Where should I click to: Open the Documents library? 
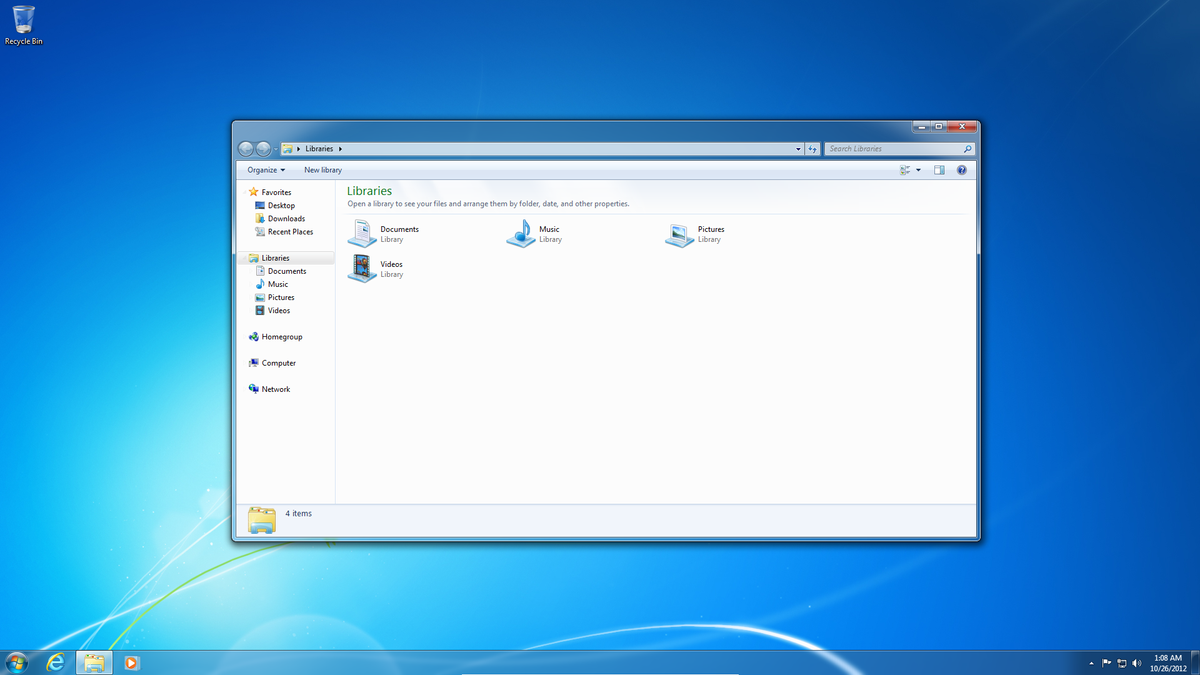(381, 232)
